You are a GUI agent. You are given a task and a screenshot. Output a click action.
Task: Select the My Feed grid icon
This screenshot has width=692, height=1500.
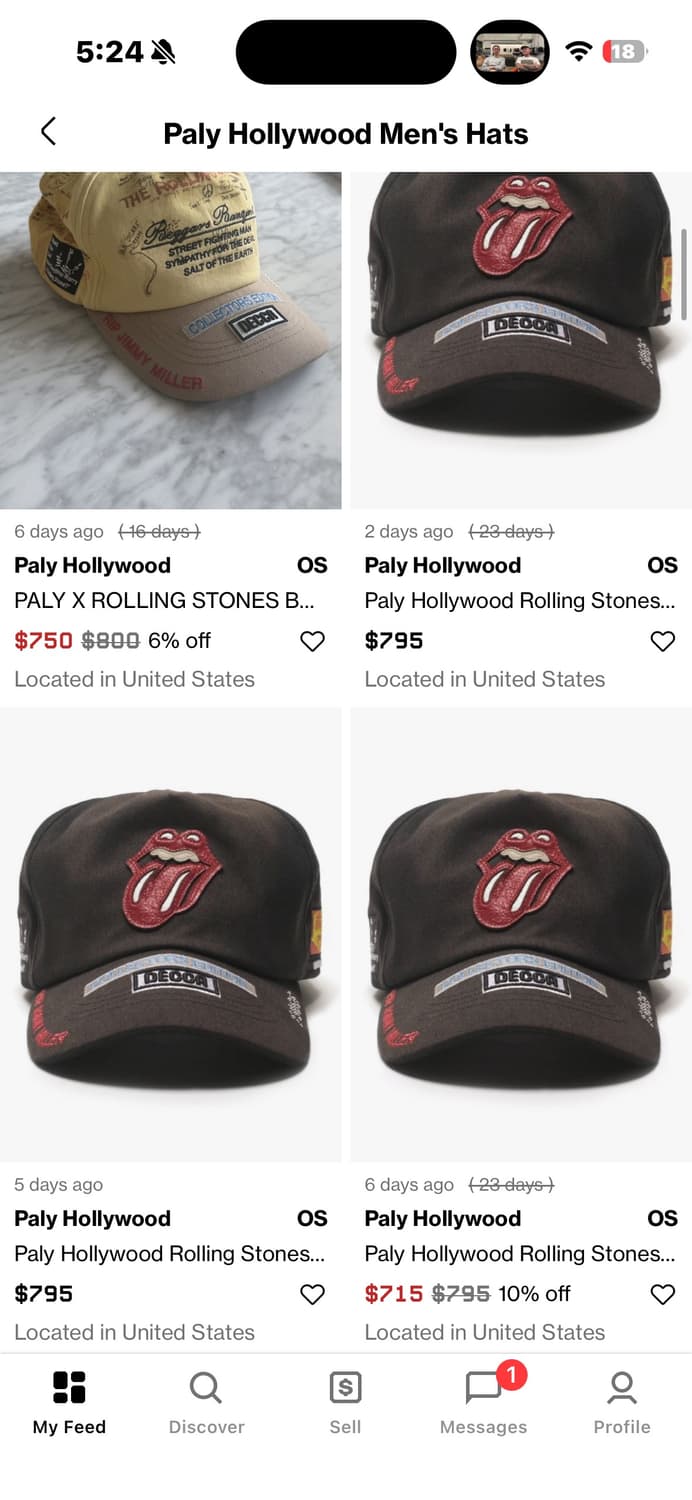[68, 1388]
